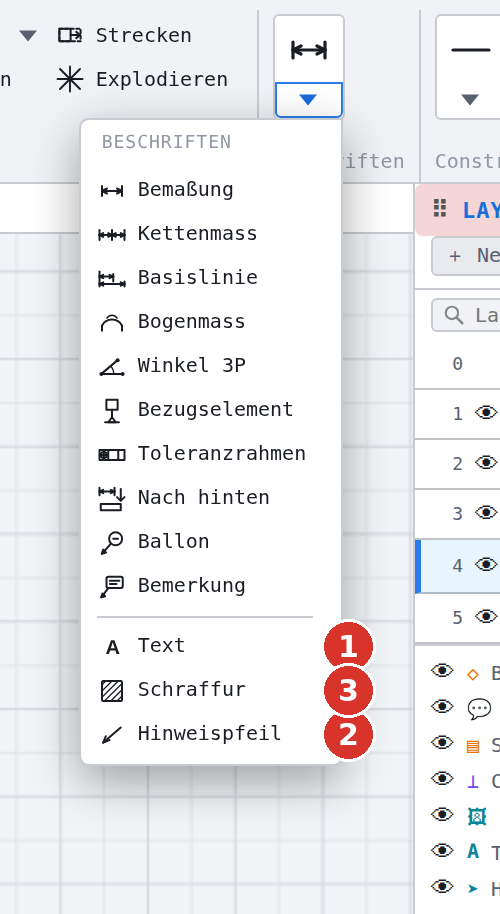Focus the layer search input field
The width and height of the screenshot is (500, 914).
click(466, 315)
